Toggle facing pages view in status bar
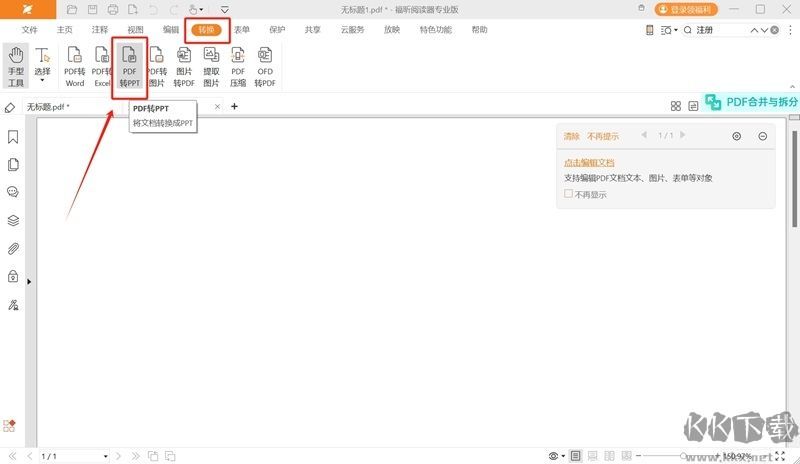Image resolution: width=800 pixels, height=464 pixels. 609,456
